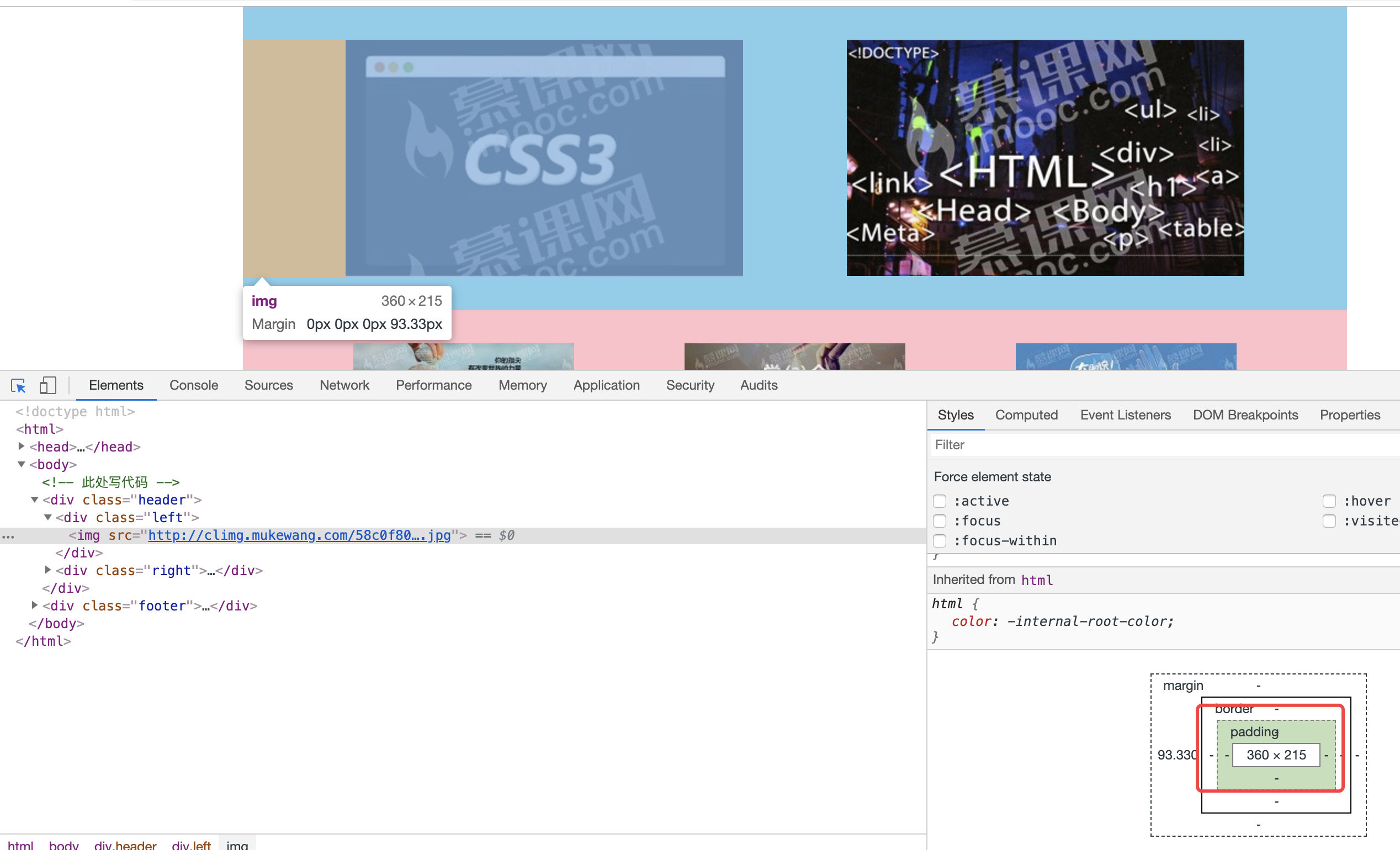Image resolution: width=1400 pixels, height=850 pixels.
Task: Open the Network panel tab
Action: [344, 385]
